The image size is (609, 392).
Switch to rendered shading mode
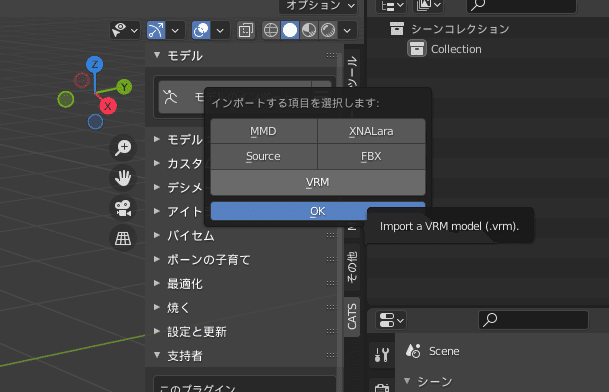328,30
